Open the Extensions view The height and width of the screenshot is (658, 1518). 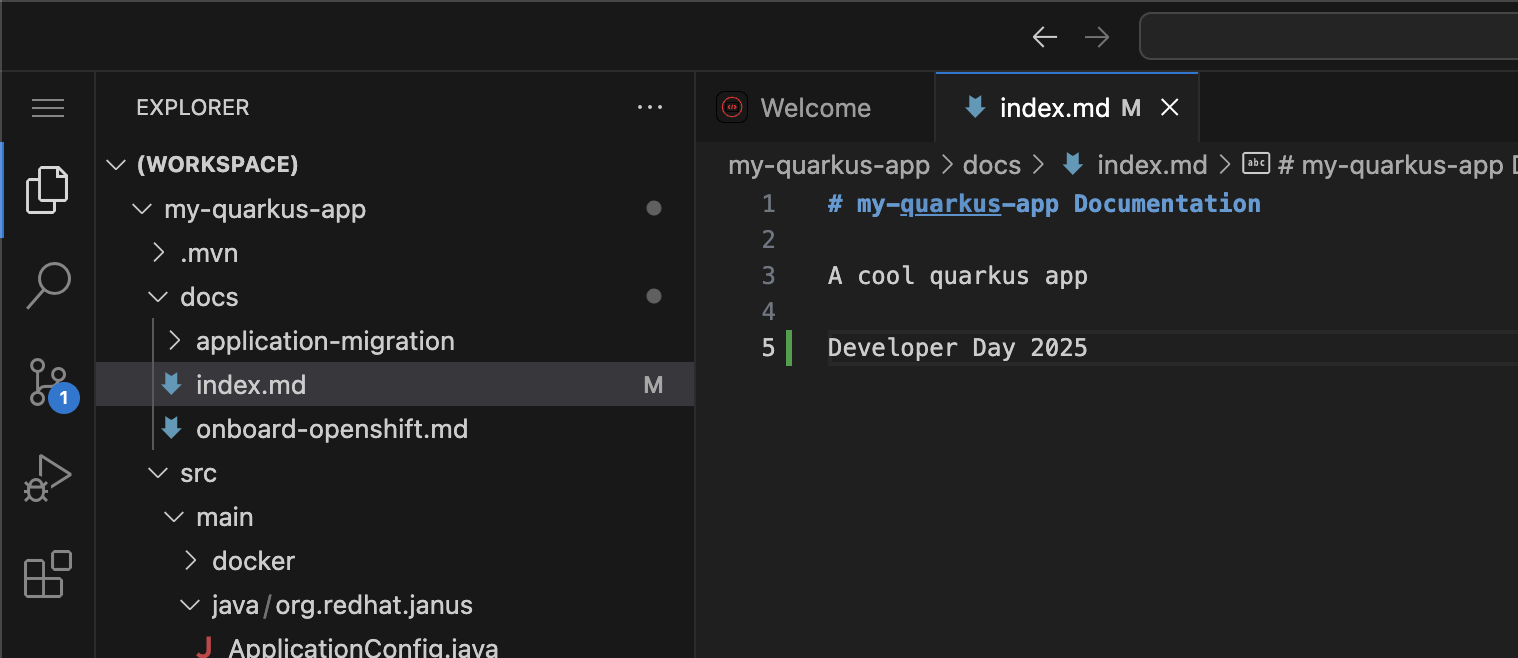pos(47,574)
